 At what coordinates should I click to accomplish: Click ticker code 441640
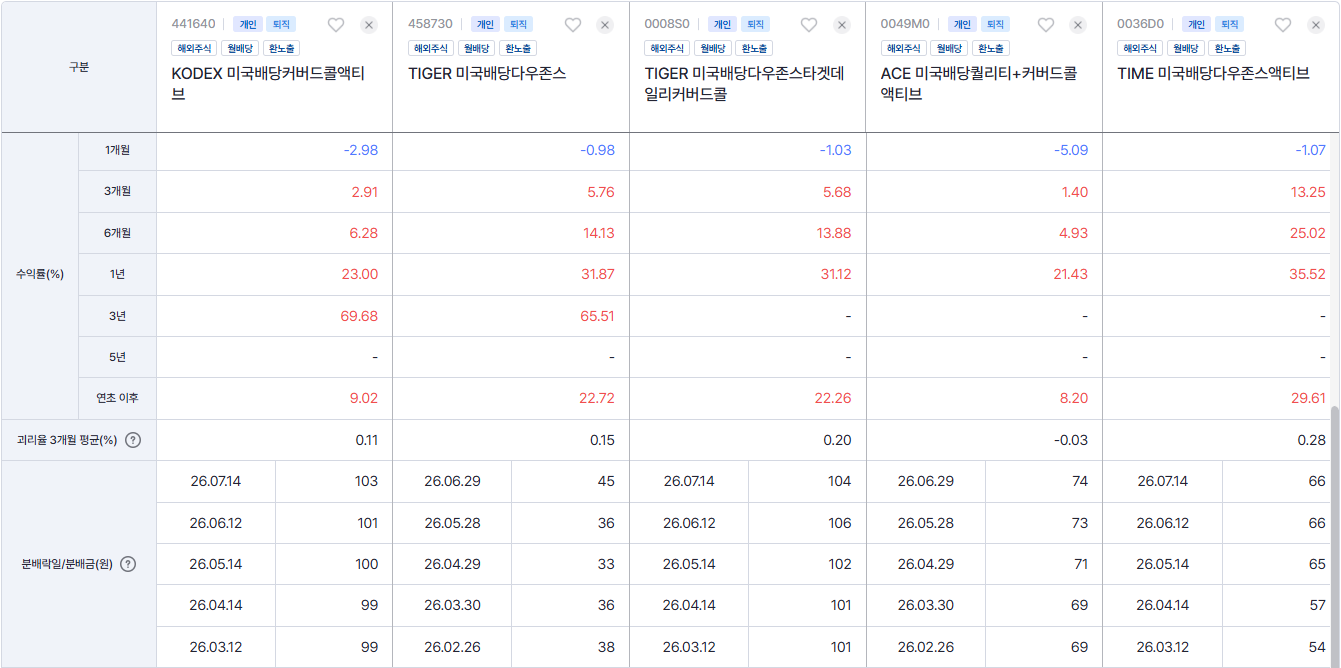click(193, 24)
